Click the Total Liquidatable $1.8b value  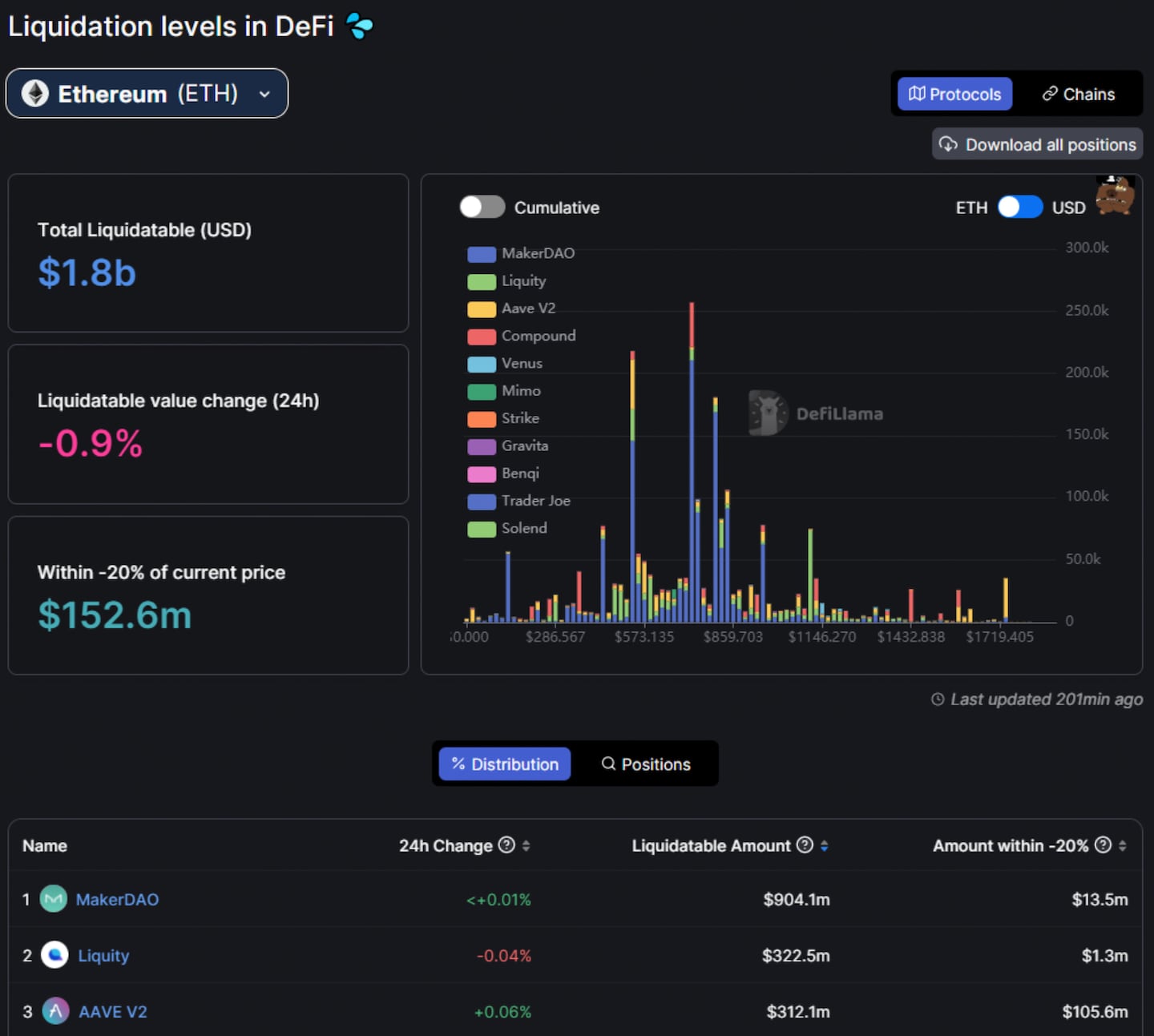[x=87, y=272]
